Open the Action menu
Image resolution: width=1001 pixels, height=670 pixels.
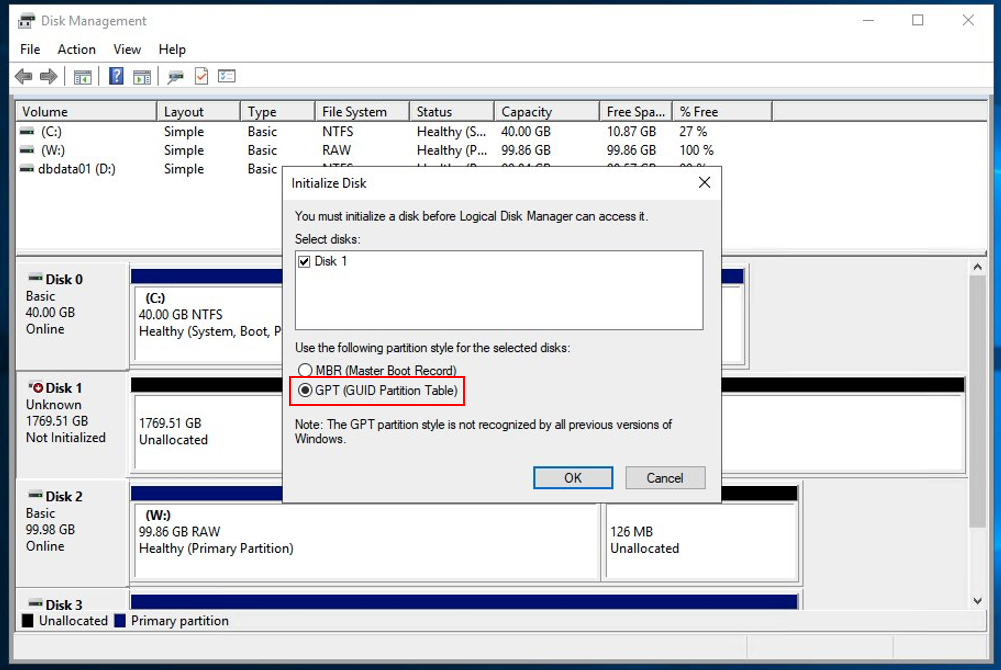tap(77, 50)
